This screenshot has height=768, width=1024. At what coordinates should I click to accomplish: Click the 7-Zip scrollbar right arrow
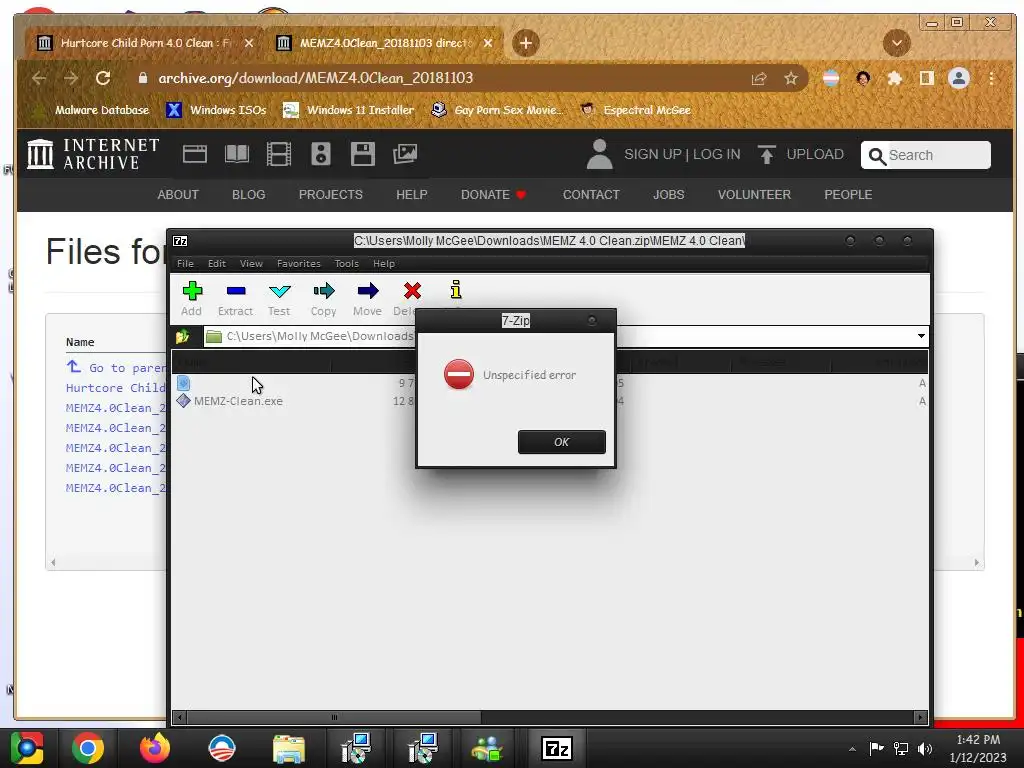[x=921, y=717]
